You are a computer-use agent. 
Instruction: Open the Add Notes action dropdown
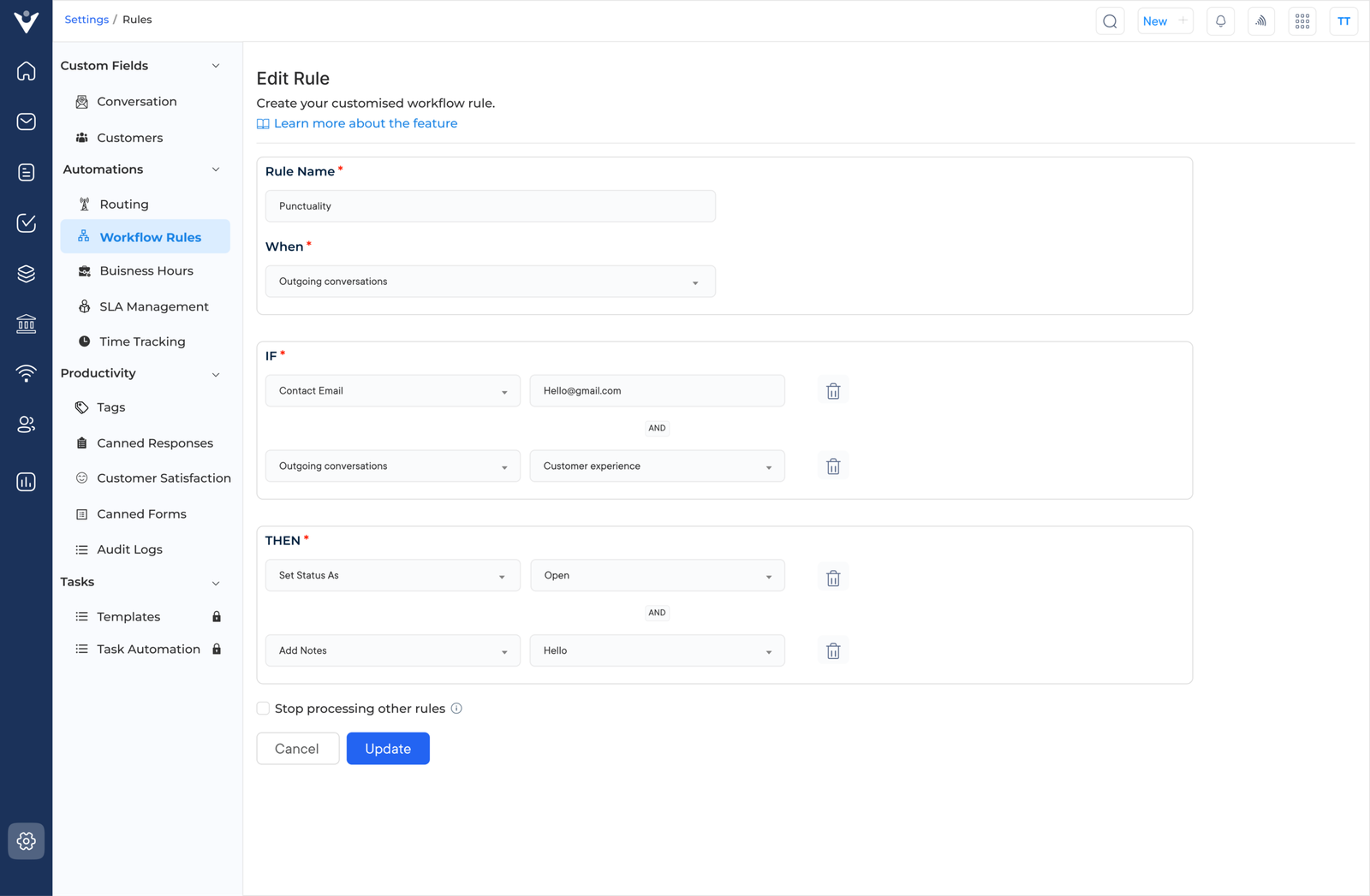tap(392, 651)
